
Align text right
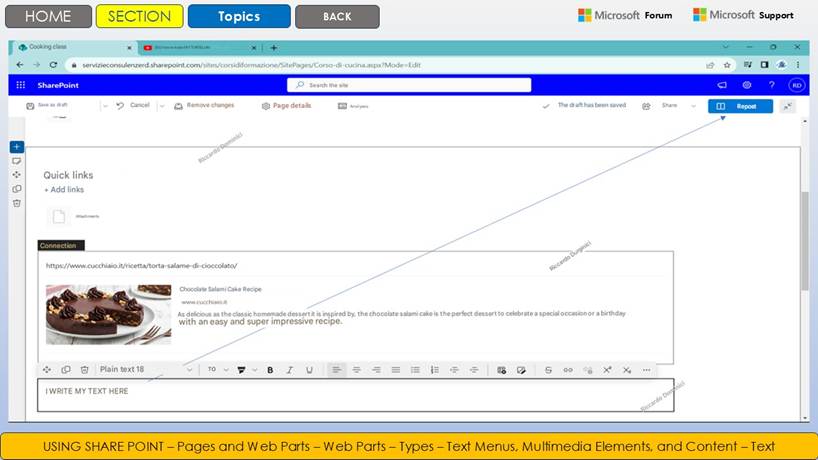tap(376, 370)
